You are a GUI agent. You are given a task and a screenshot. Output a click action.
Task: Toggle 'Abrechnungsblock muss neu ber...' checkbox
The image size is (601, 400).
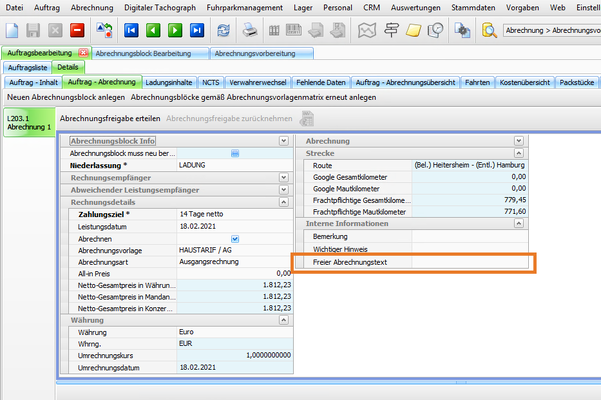[x=234, y=153]
